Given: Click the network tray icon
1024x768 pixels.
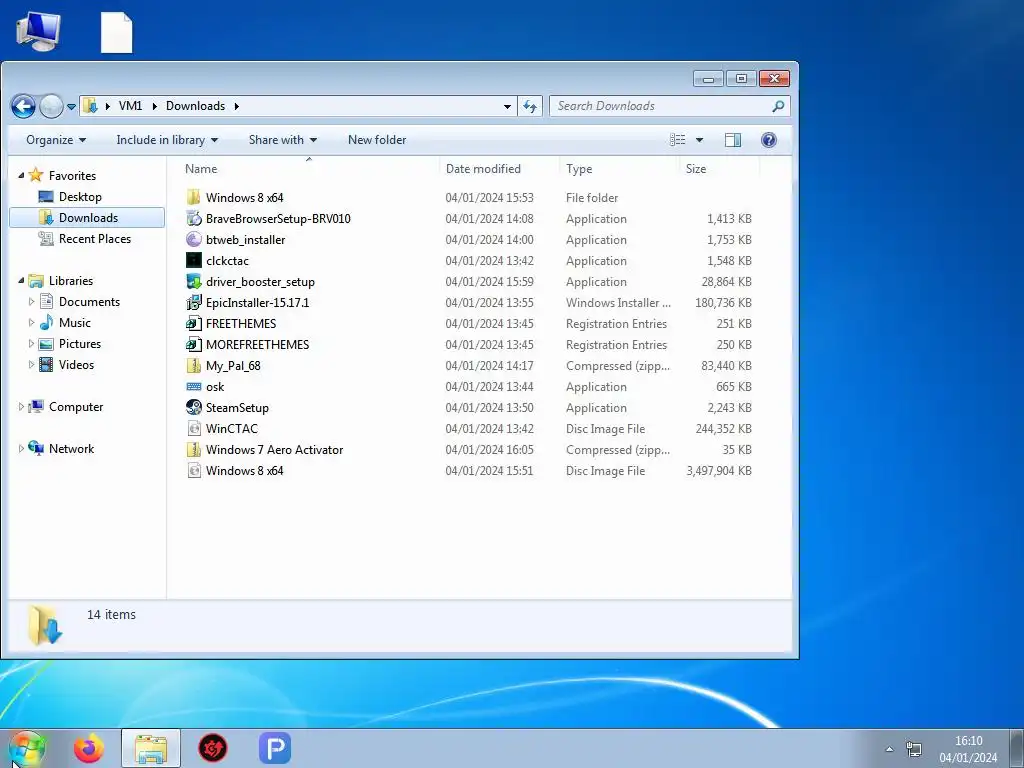Looking at the screenshot, I should pos(914,749).
